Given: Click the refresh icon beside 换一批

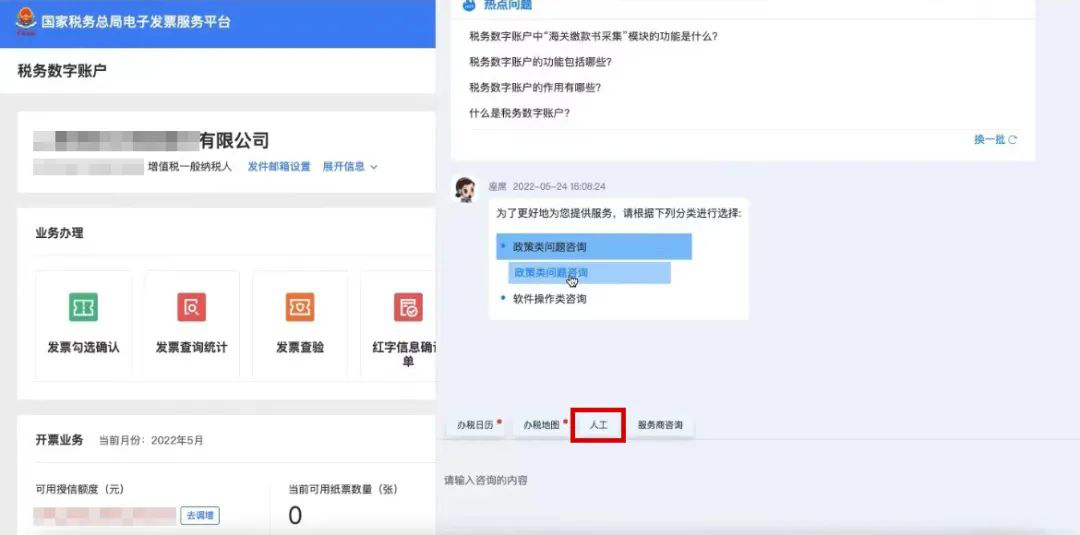Looking at the screenshot, I should tap(1012, 140).
